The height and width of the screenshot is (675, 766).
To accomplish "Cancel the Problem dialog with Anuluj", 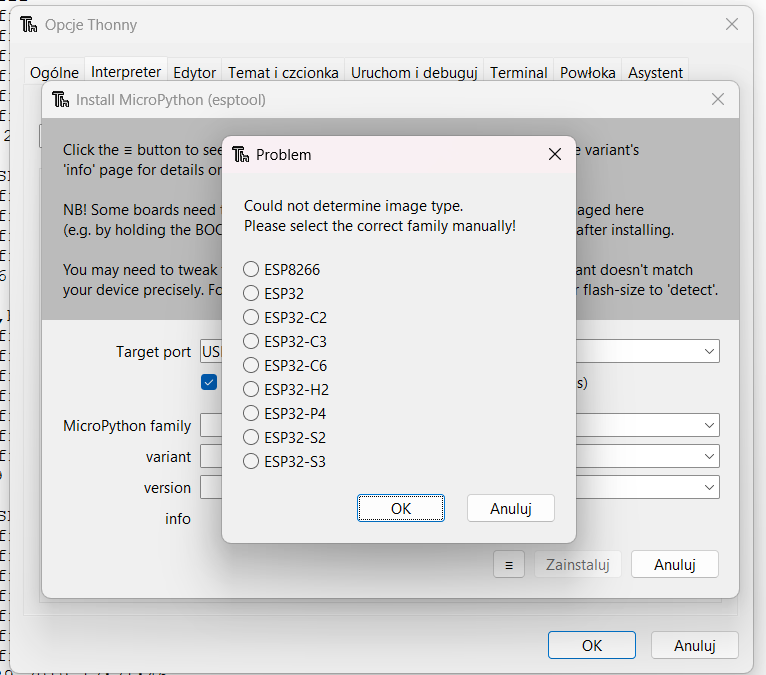I will point(511,508).
